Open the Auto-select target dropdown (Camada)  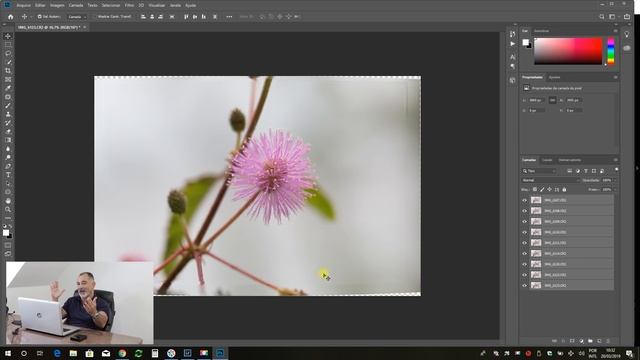click(77, 17)
